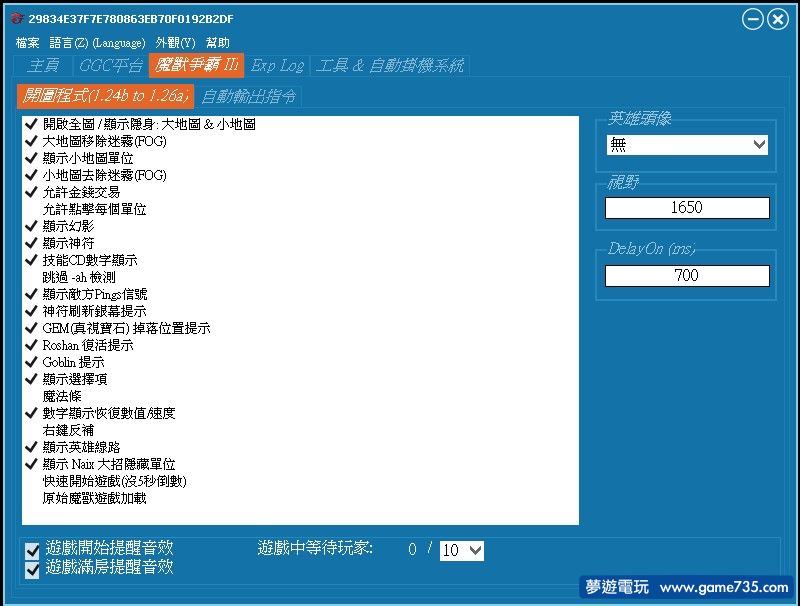The image size is (800, 606).
Task: Expand the waiting players dropdown showing 10
Action: pyautogui.click(x=462, y=550)
